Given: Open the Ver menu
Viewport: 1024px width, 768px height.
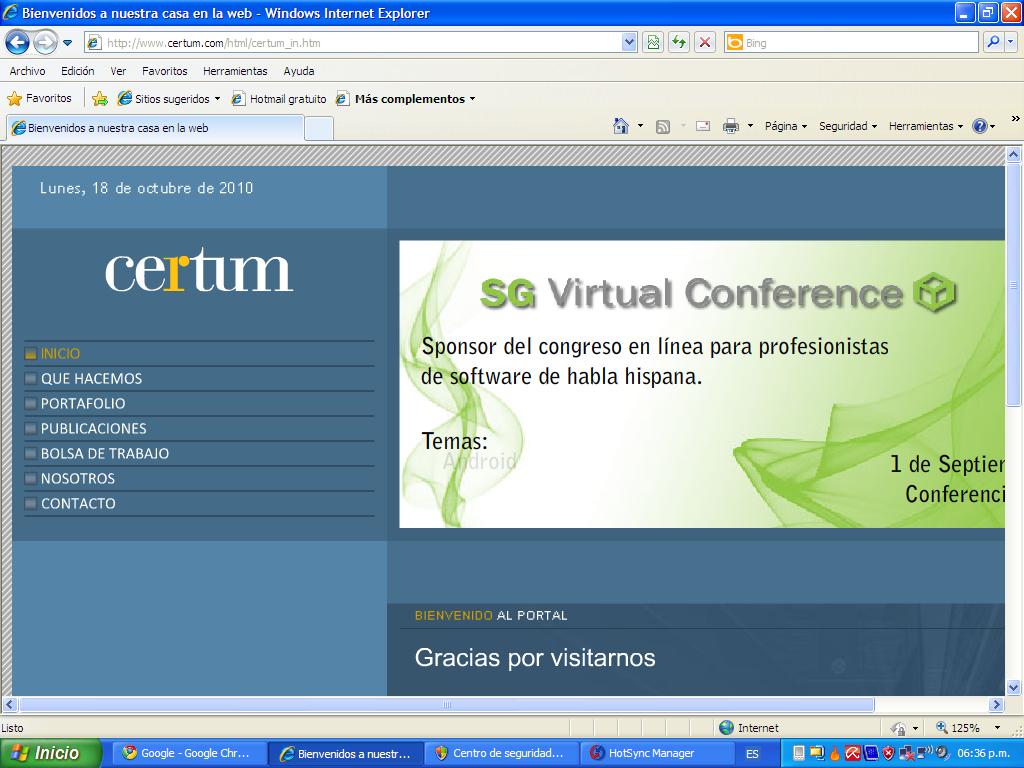Looking at the screenshot, I should (118, 71).
